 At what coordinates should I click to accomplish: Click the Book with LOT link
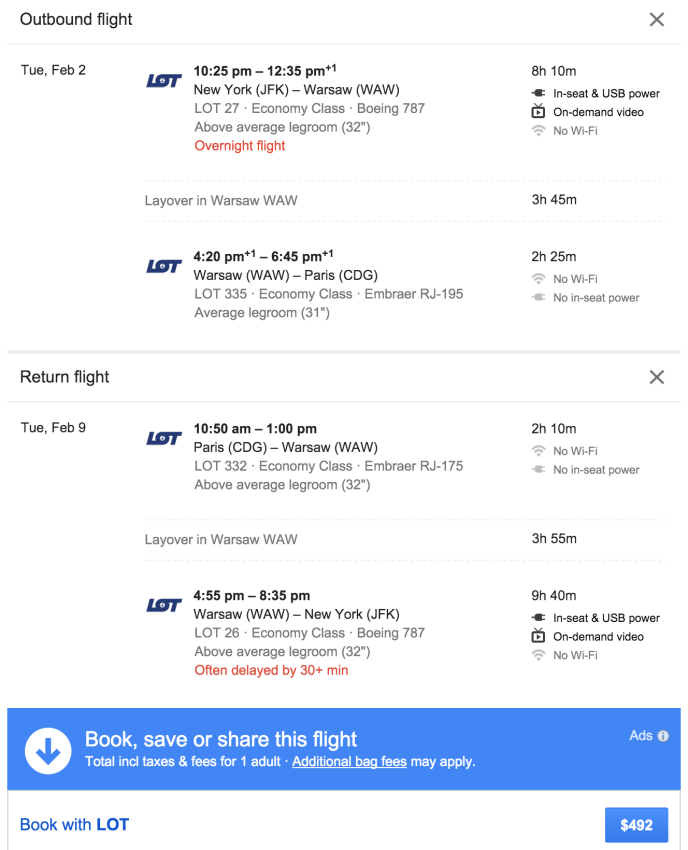click(74, 825)
